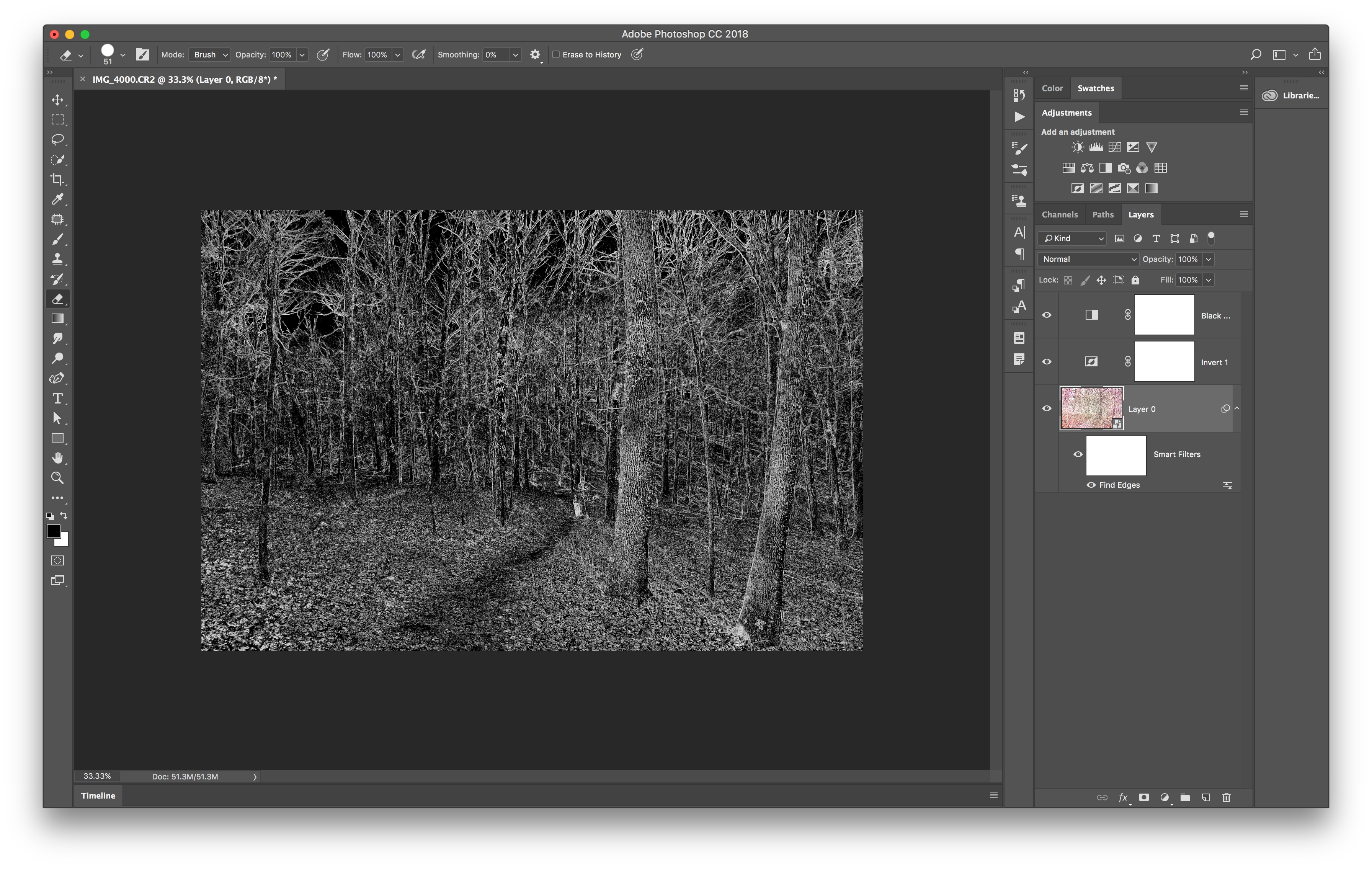
Task: Switch to the Channels tab
Action: [1059, 215]
